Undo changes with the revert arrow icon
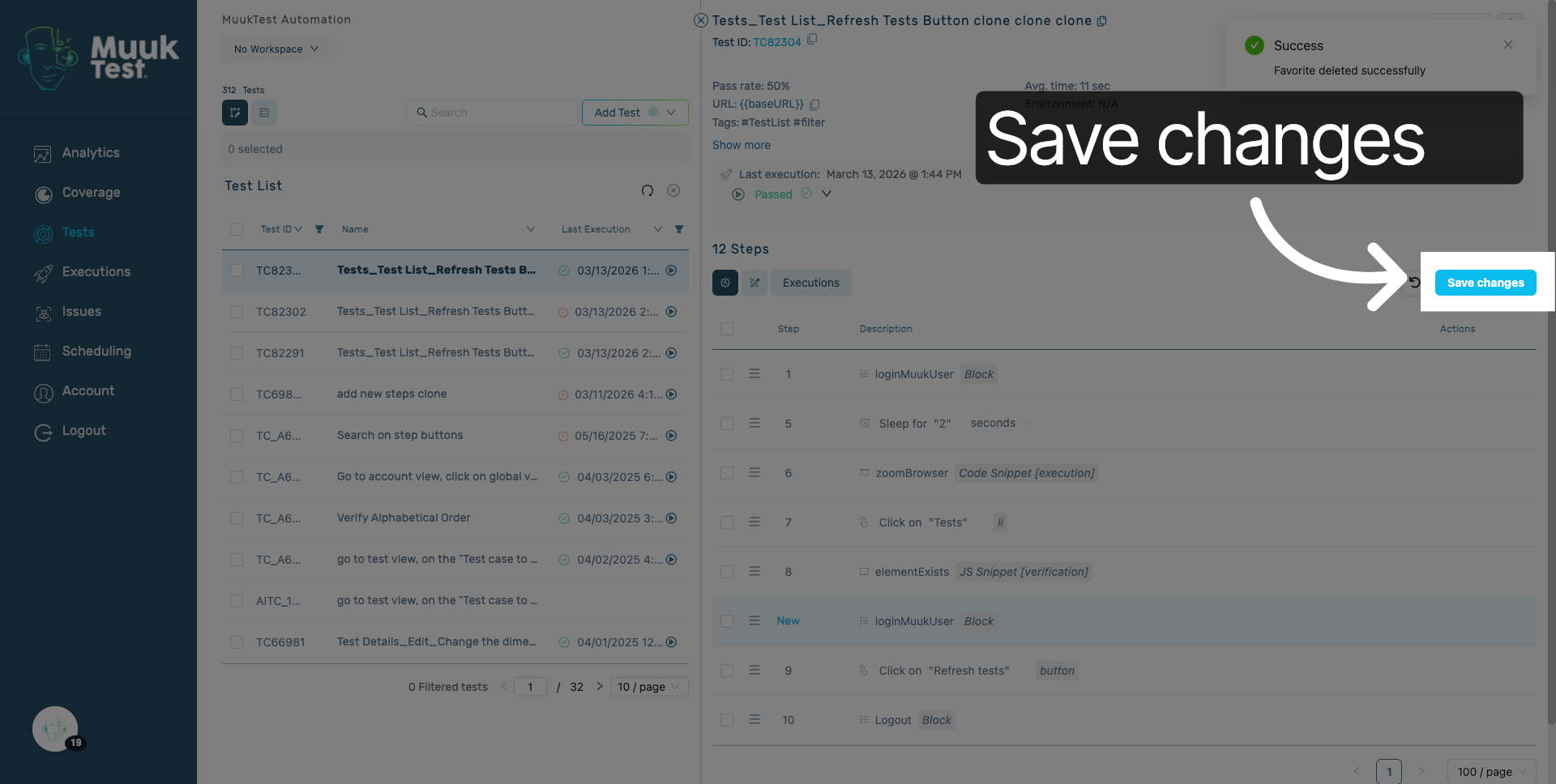This screenshot has height=784, width=1556. click(x=1414, y=283)
